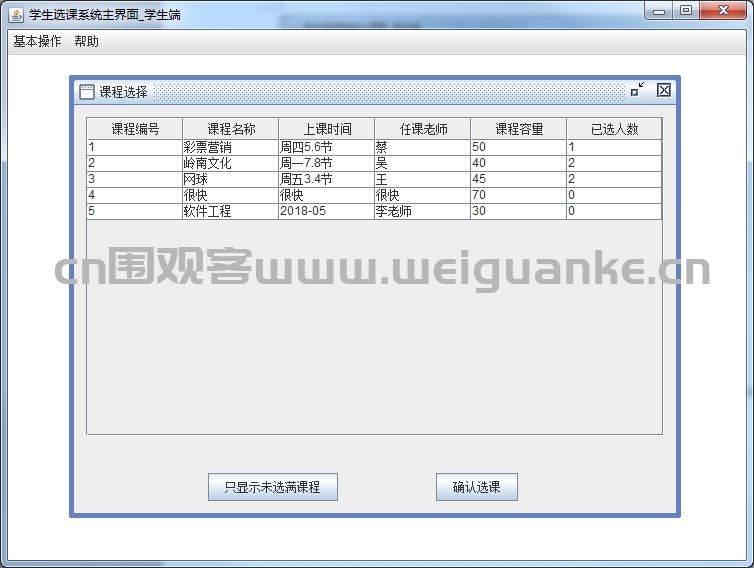Click the 已选人数 column header
The image size is (754, 568).
pyautogui.click(x=615, y=129)
